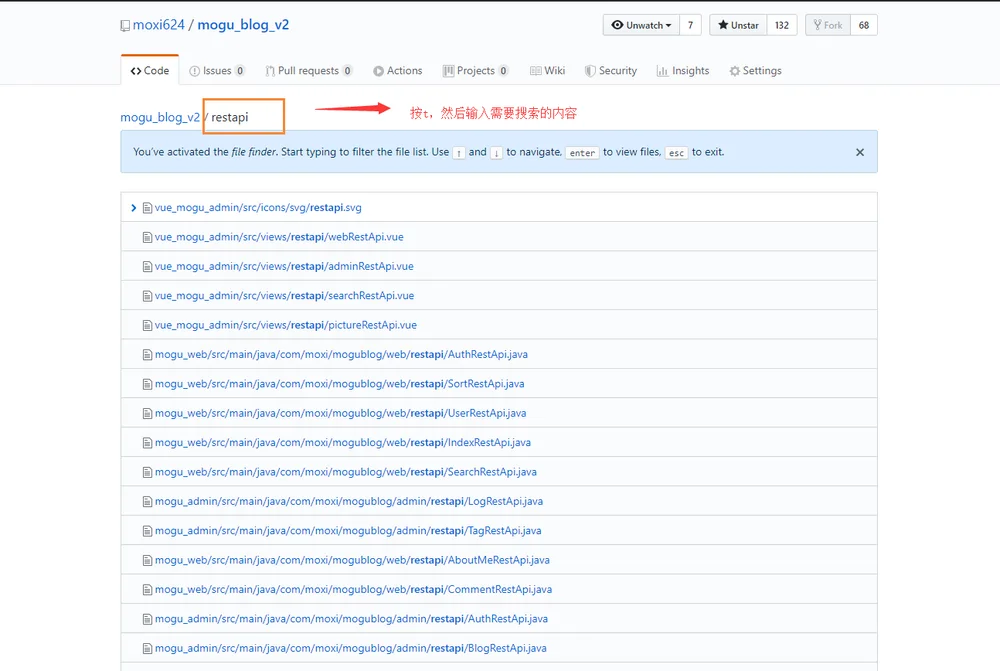The image size is (1000, 671).
Task: Open CommentRestApi.java file
Action: click(x=353, y=589)
